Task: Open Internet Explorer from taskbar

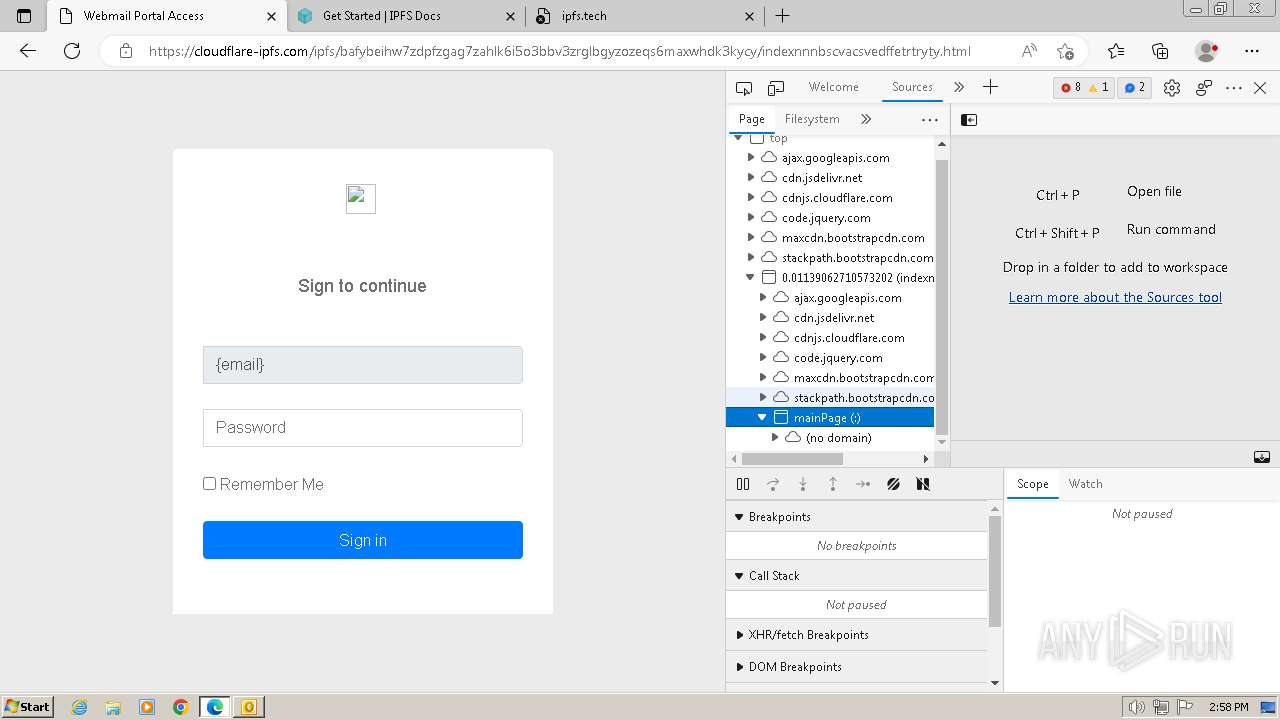Action: (x=80, y=707)
